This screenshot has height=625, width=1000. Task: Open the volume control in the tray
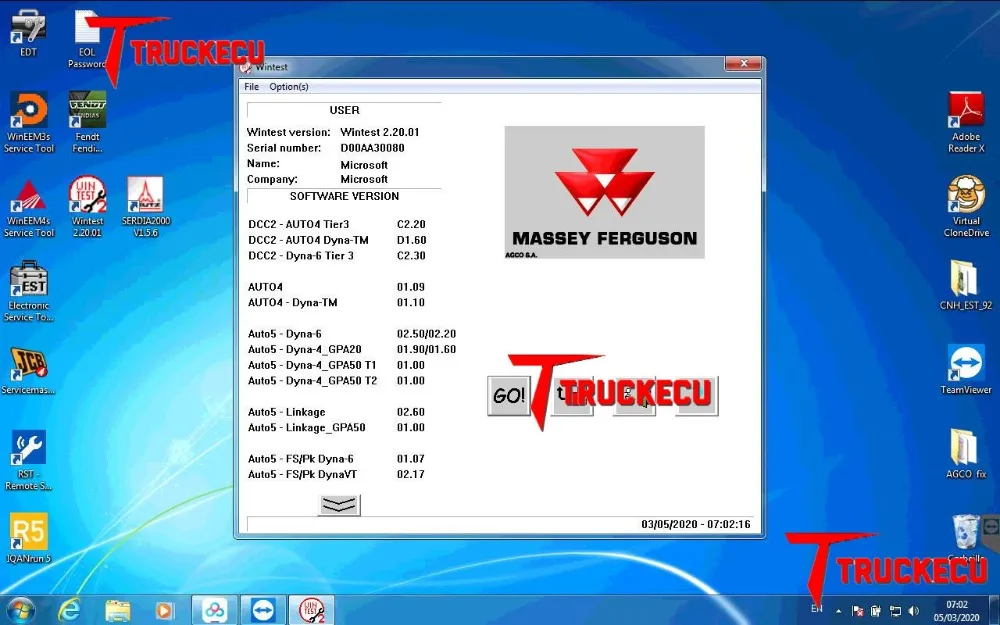[x=913, y=611]
